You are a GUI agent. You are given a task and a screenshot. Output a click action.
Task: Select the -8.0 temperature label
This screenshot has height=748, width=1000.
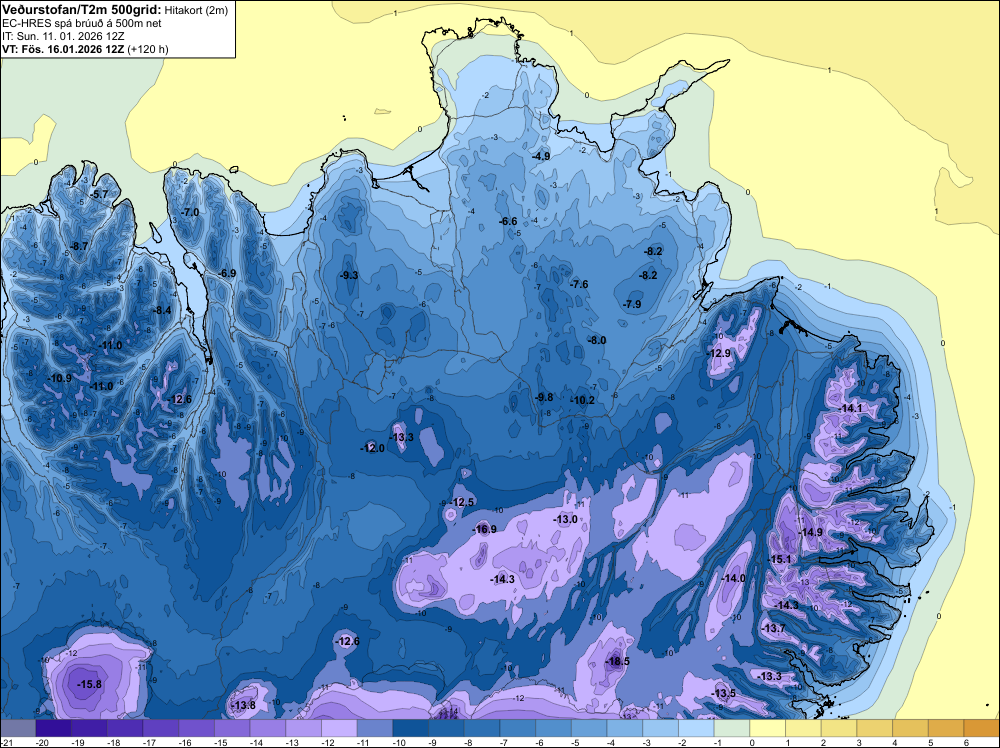(x=597, y=341)
